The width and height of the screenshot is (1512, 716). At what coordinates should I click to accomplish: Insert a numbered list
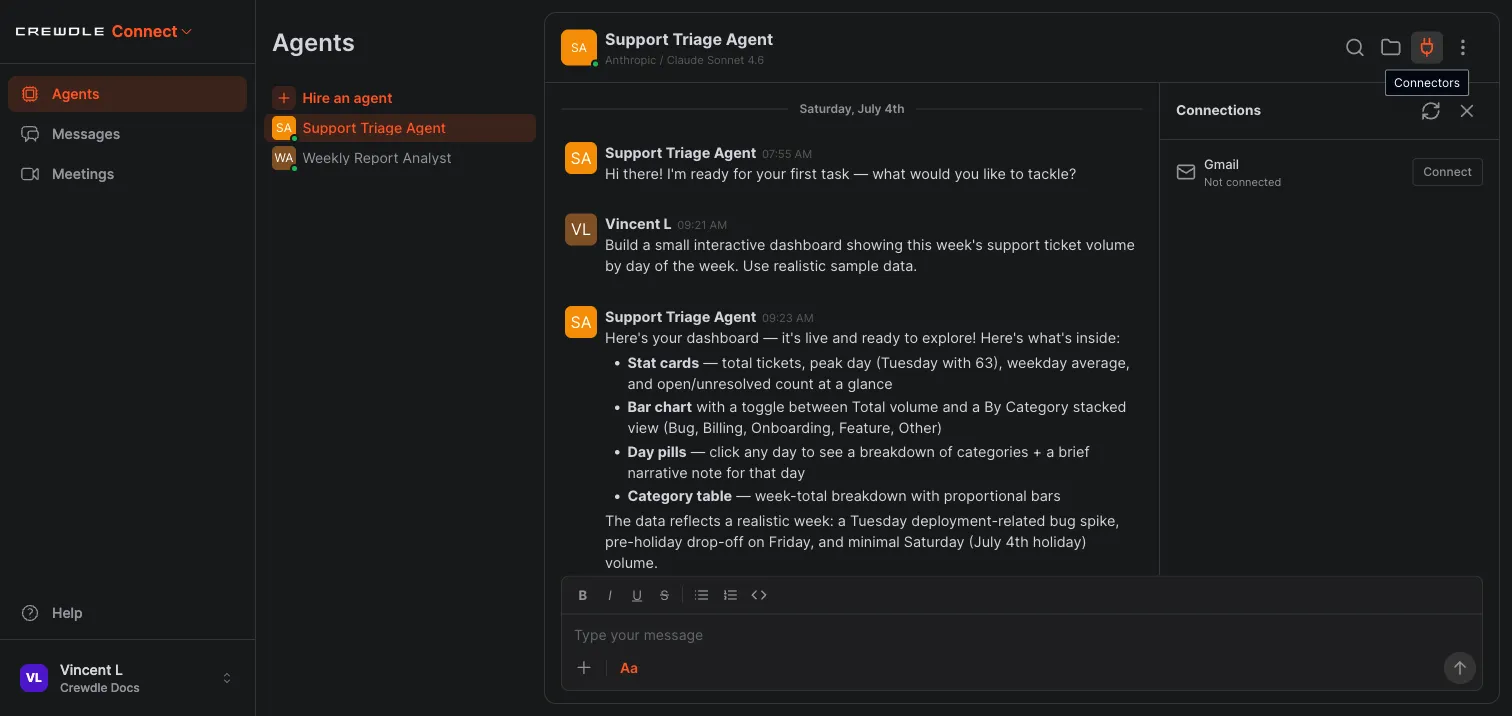coord(730,595)
